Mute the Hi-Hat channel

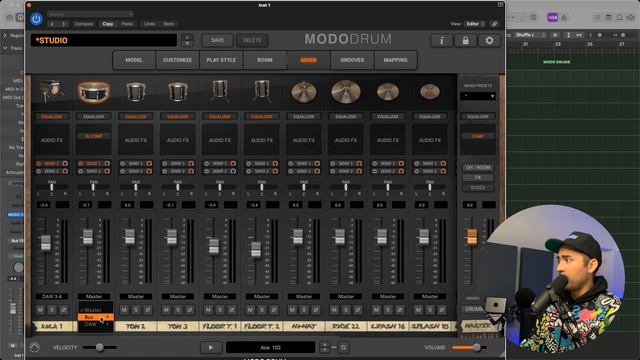click(x=292, y=310)
